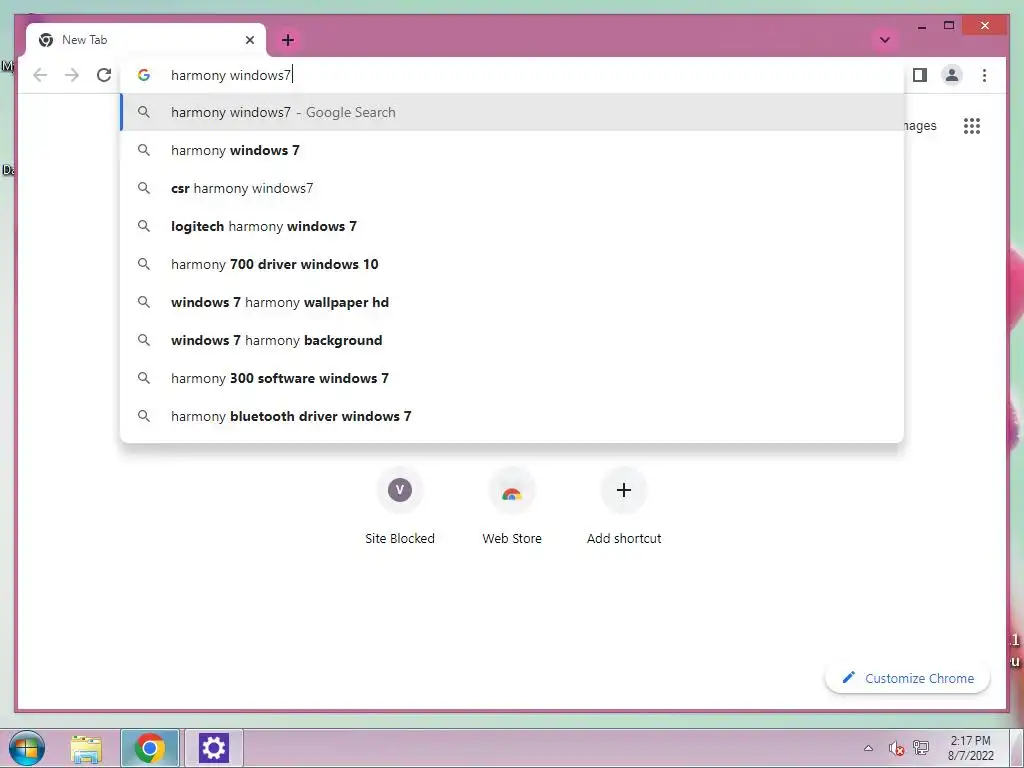1024x768 pixels.
Task: Open the side panel icon
Action: point(920,75)
